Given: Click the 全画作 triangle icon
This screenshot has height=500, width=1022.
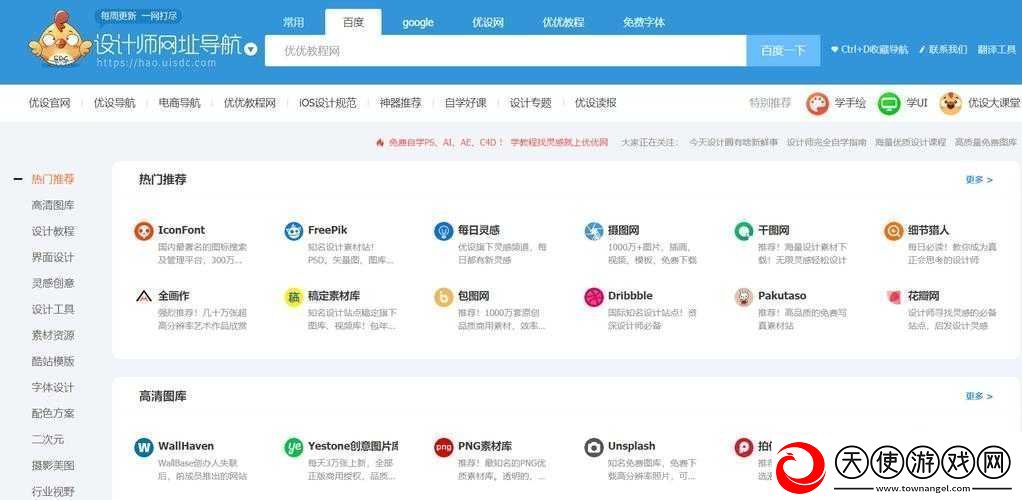Looking at the screenshot, I should 143,297.
